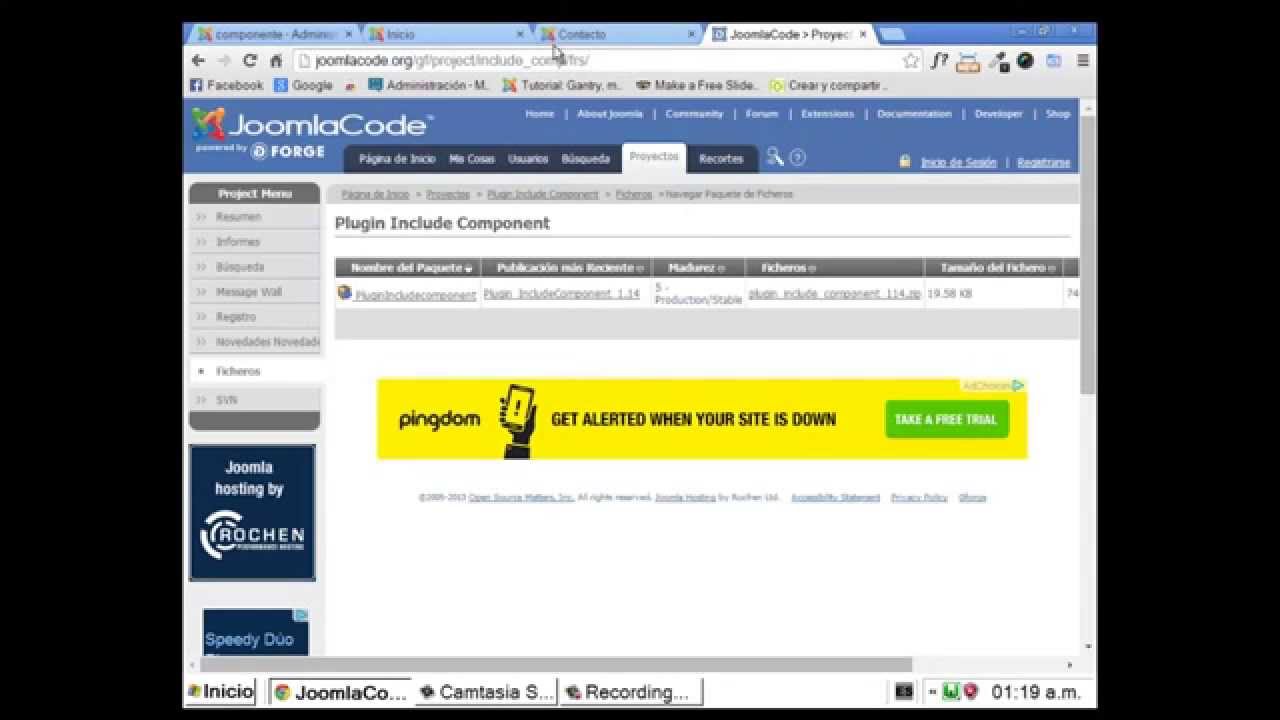Screen dimensions: 1280x720
Task: Open the font finder 'f?' extension
Action: tap(938, 60)
